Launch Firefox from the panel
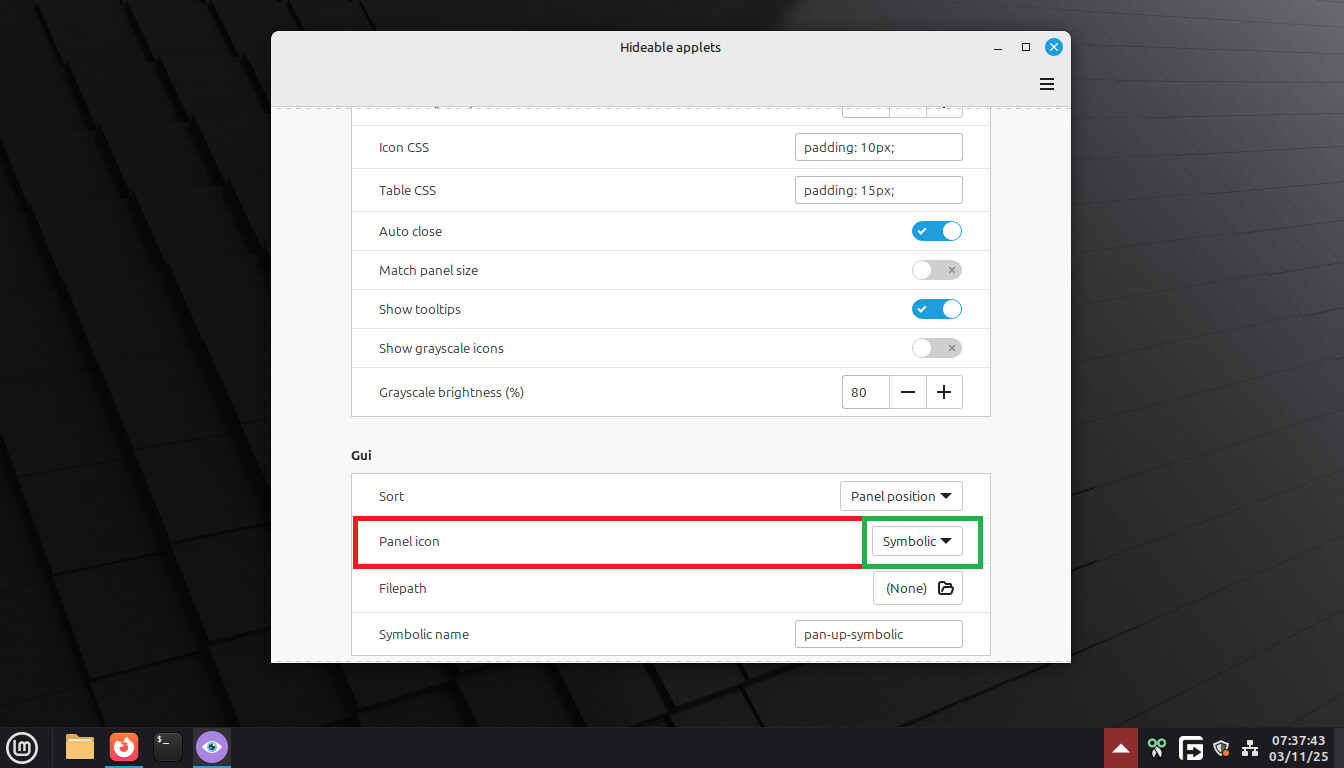 [x=124, y=747]
